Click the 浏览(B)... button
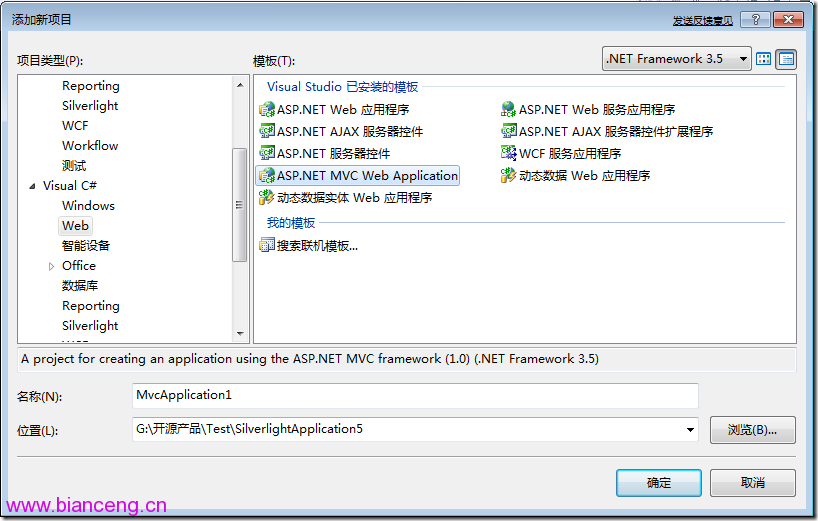 pyautogui.click(x=752, y=430)
